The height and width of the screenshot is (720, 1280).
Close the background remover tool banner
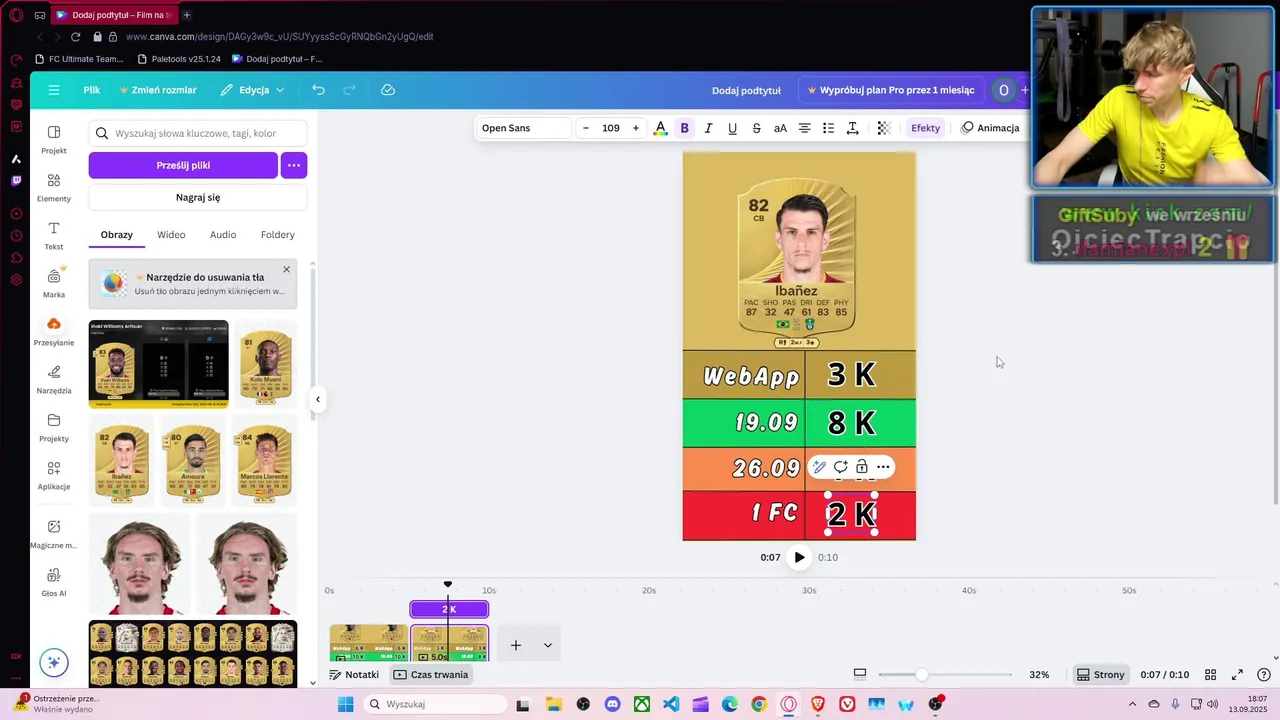(x=286, y=269)
